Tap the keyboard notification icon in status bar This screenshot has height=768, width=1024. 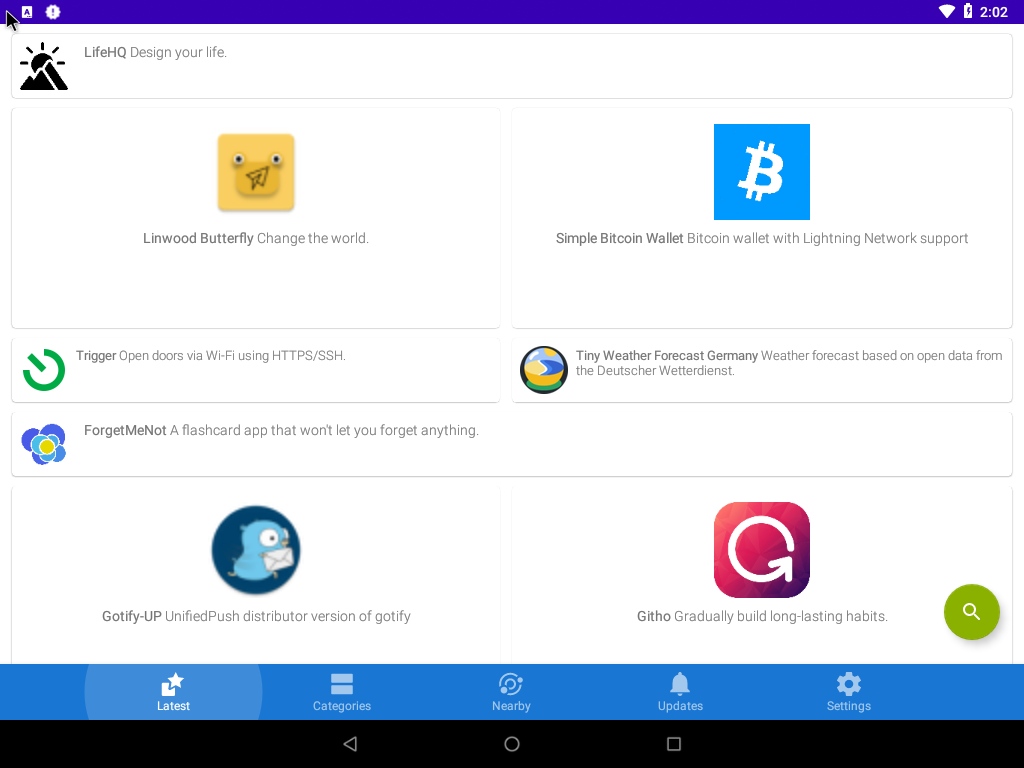pyautogui.click(x=27, y=12)
